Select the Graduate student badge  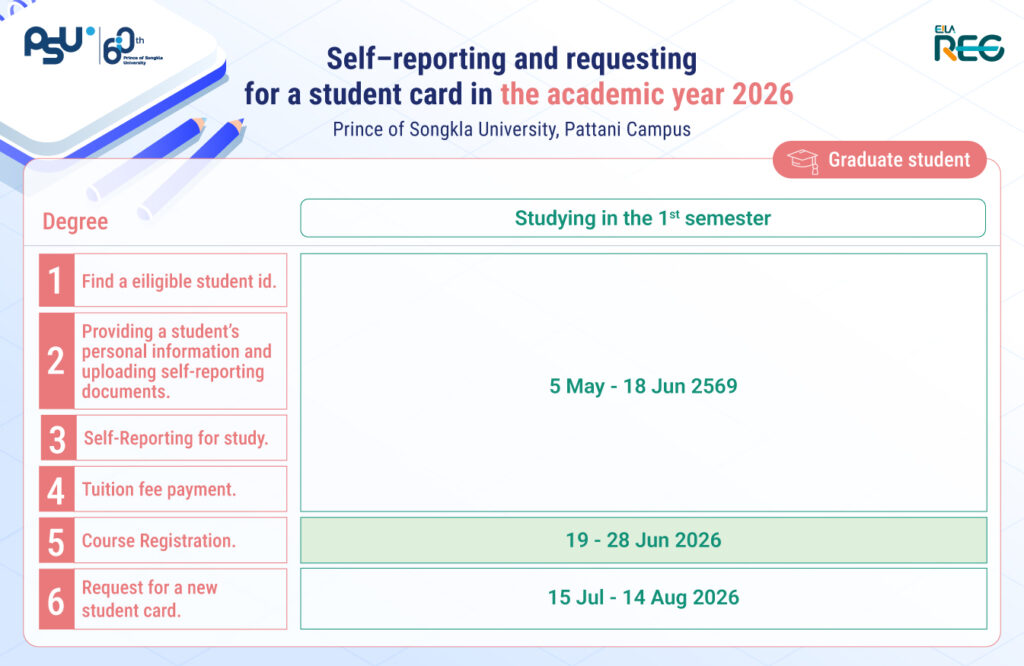pos(880,160)
